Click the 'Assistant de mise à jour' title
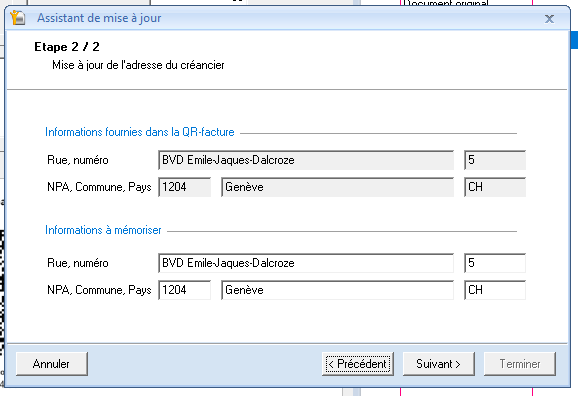This screenshot has height=396, width=578. point(99,18)
